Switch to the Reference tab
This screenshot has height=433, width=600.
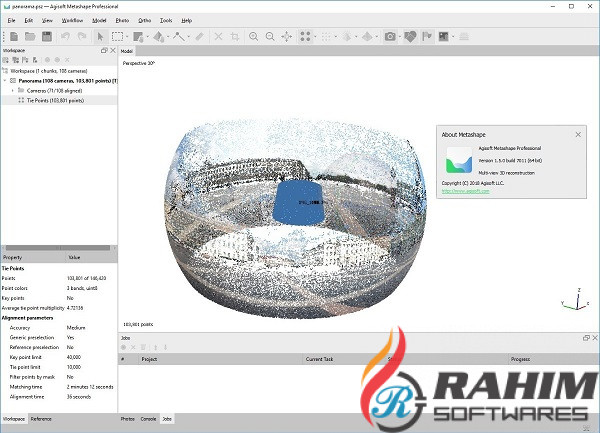(41, 419)
